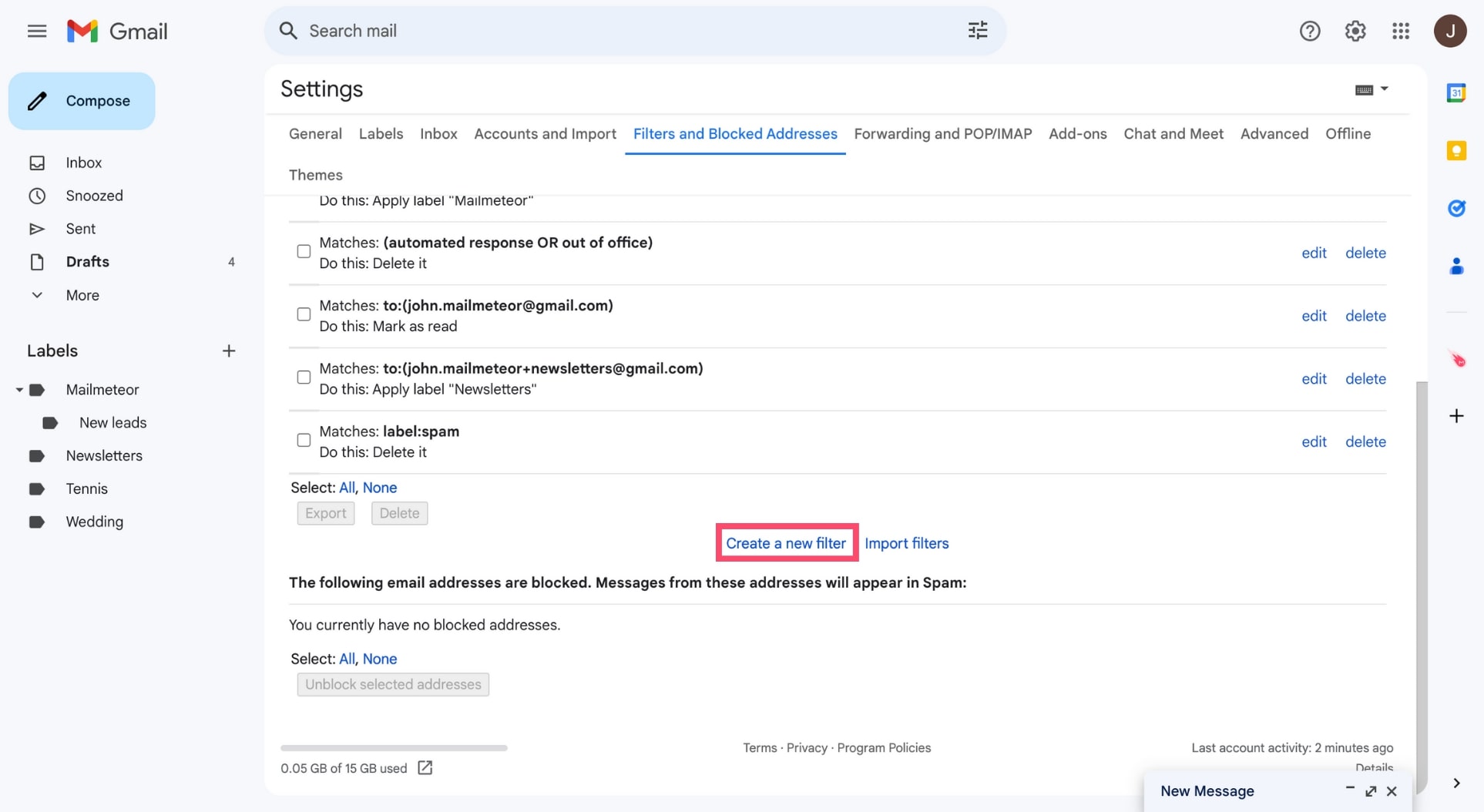Open Google Contacts side panel
The width and height of the screenshot is (1484, 812).
click(1456, 266)
